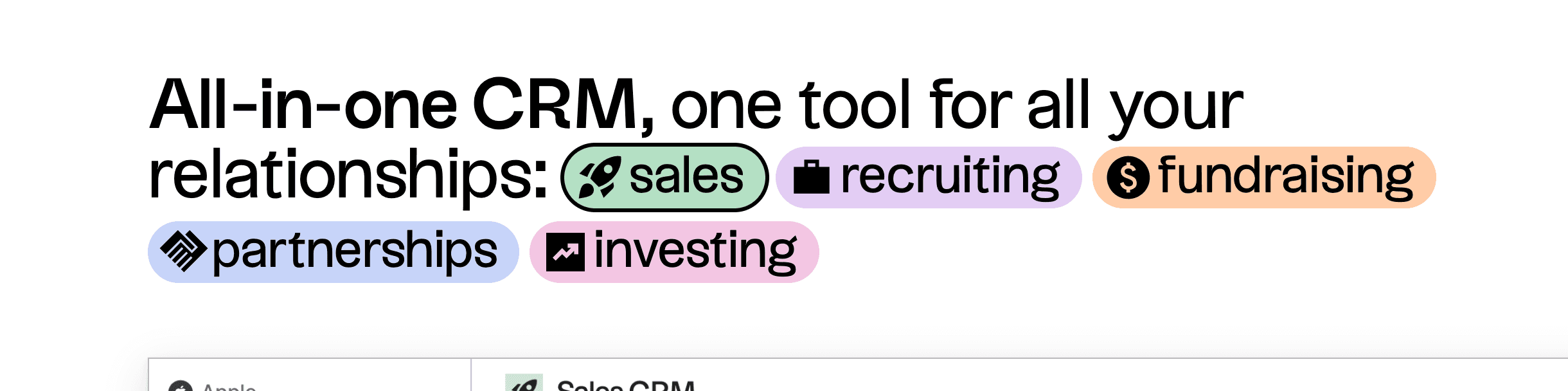Click the Sales CRM title
This screenshot has height=391, width=1568.
[x=626, y=386]
